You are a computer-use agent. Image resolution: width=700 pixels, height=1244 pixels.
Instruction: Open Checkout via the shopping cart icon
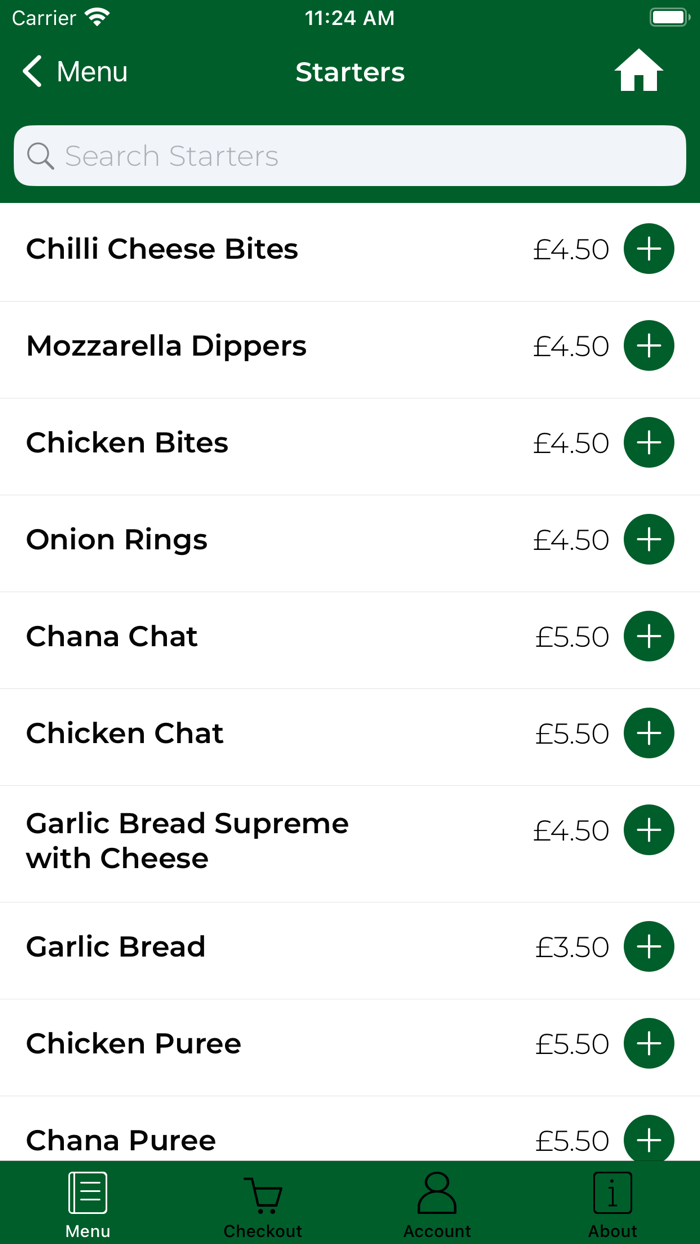point(262,1191)
